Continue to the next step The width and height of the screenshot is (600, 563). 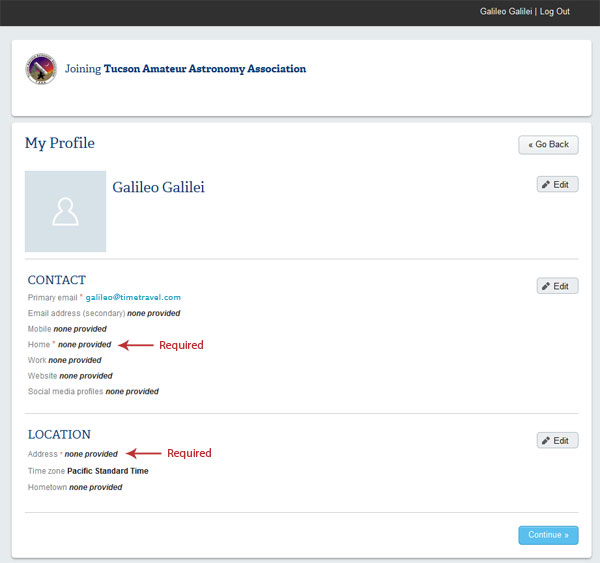point(548,535)
